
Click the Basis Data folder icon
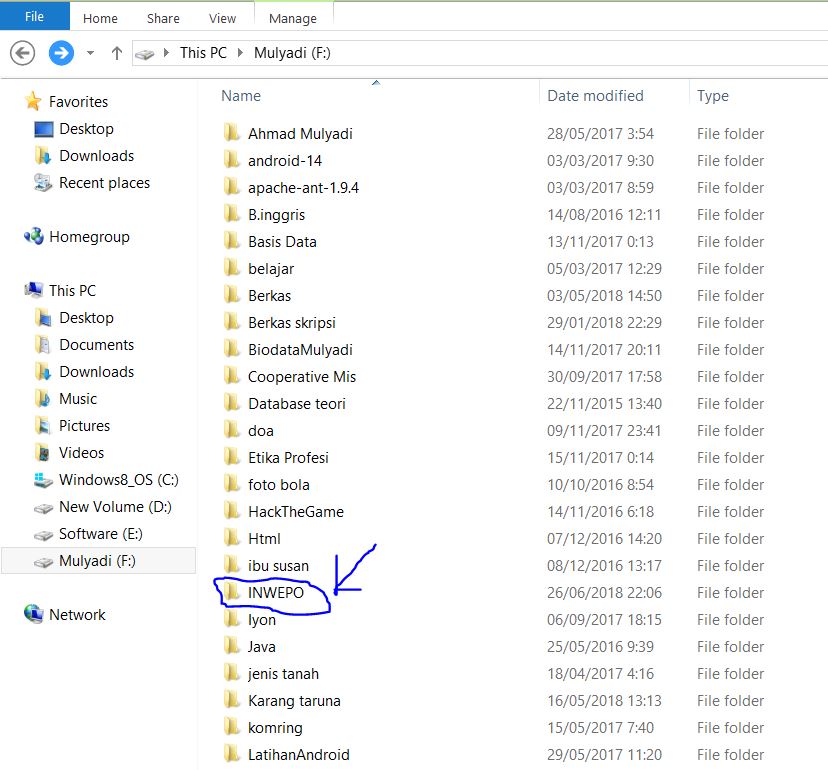click(x=231, y=240)
